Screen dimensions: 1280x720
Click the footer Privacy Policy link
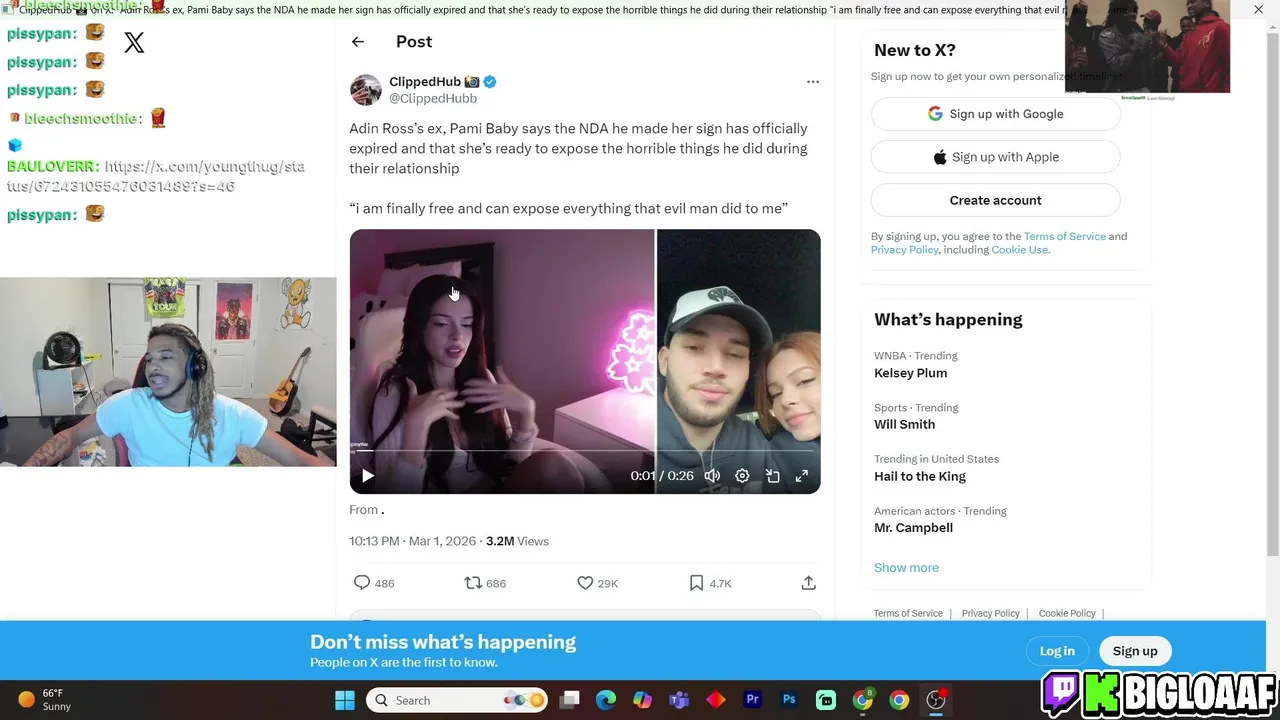pyautogui.click(x=990, y=613)
